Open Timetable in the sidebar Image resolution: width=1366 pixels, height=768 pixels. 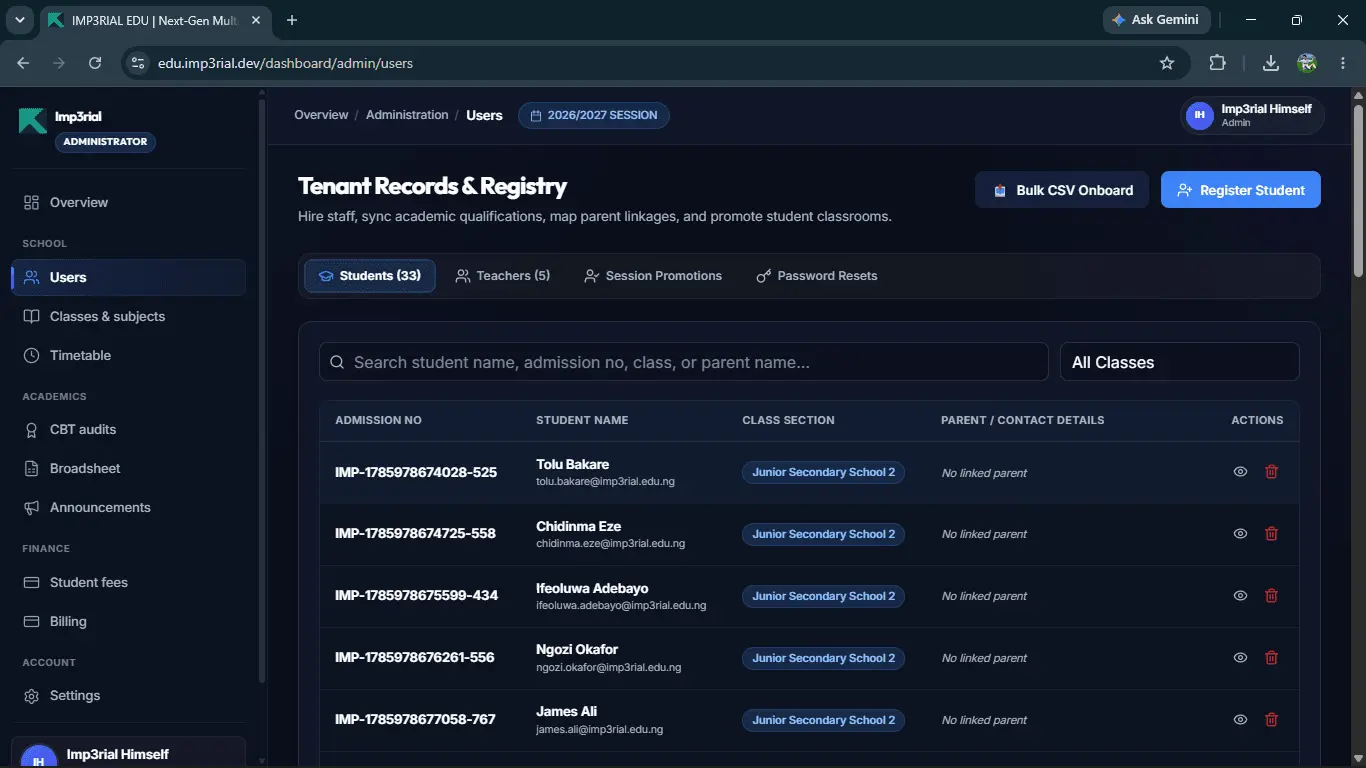pos(128,355)
